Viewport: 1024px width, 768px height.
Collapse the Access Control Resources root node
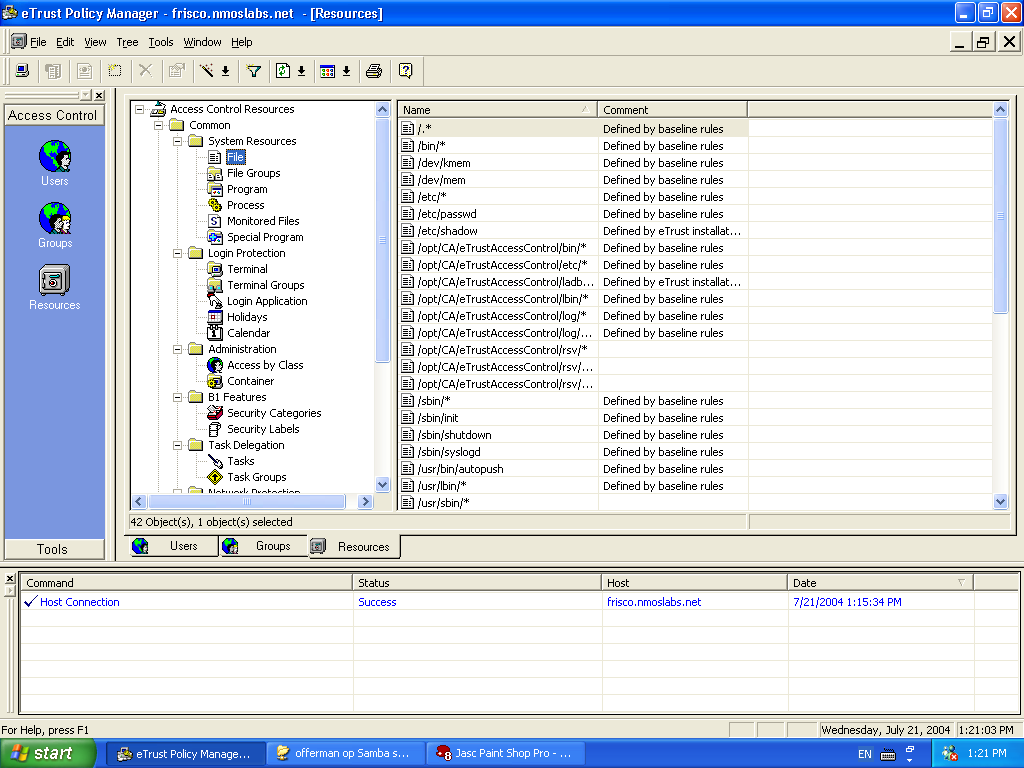tap(139, 109)
